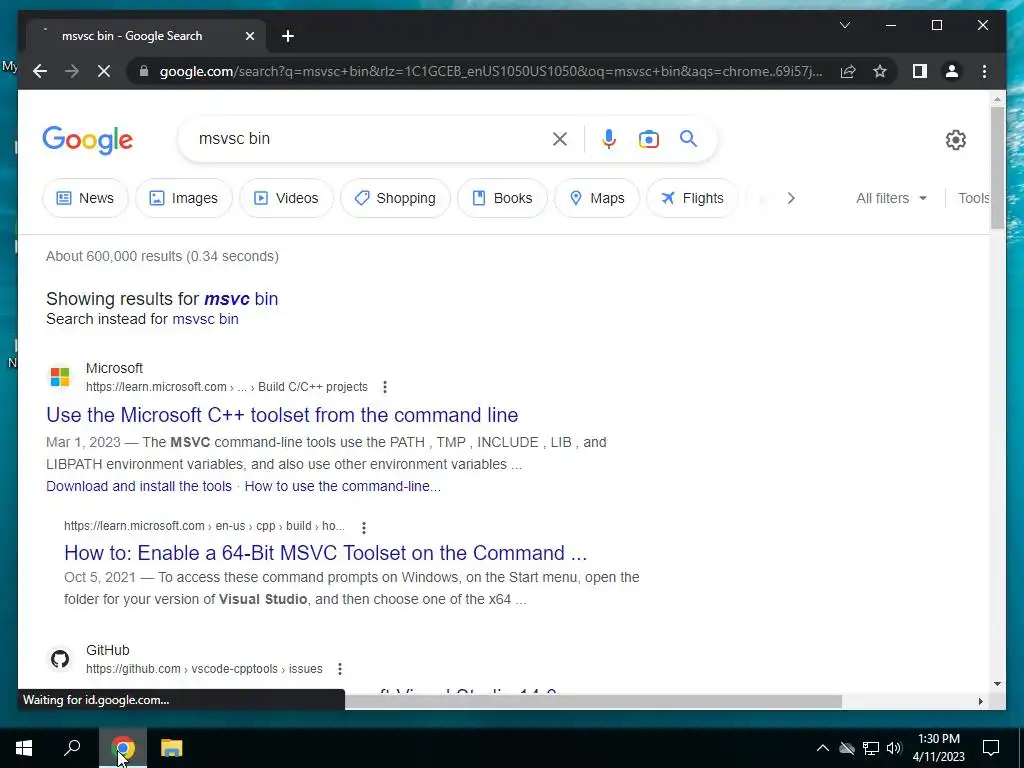1024x768 pixels.
Task: Go back with the browser back arrow
Action: tap(40, 71)
